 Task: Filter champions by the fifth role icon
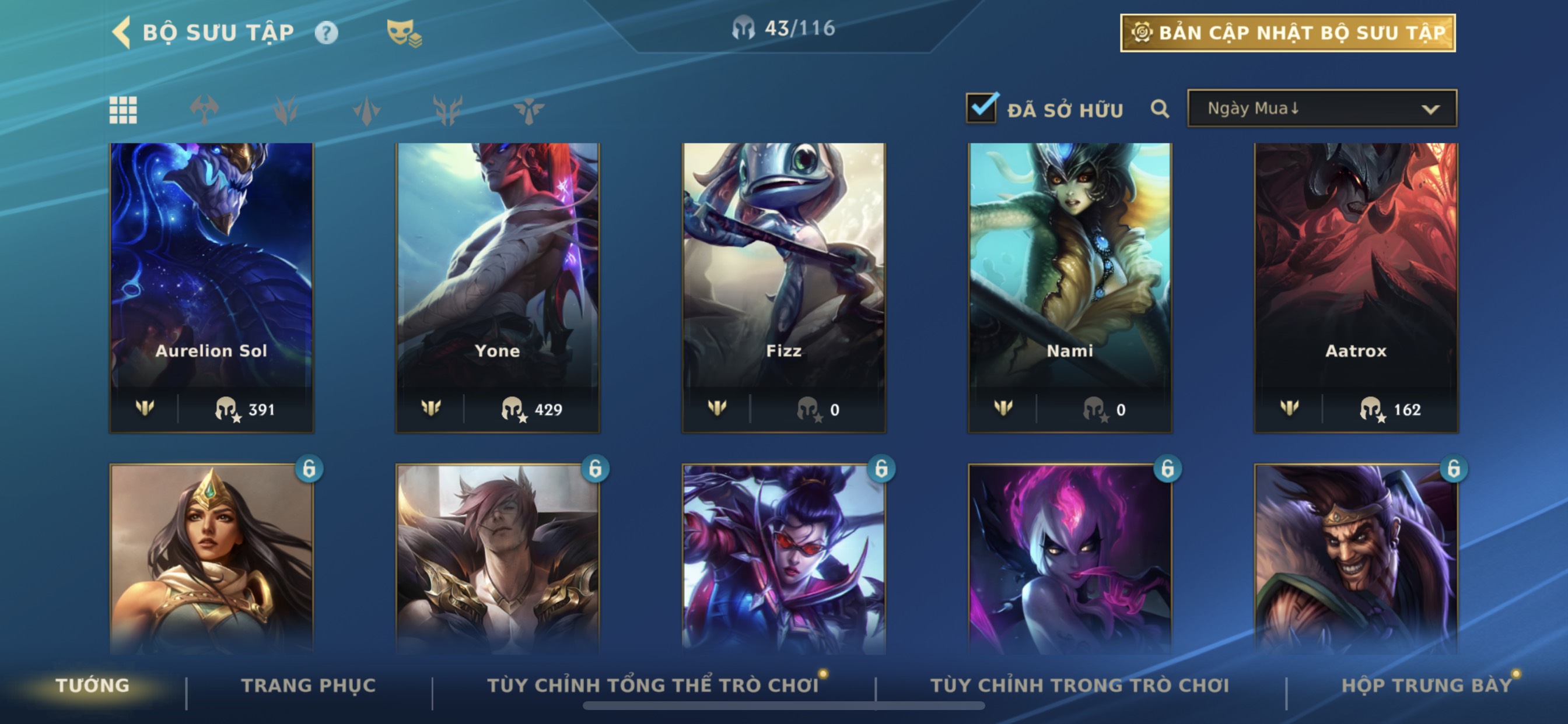click(528, 110)
